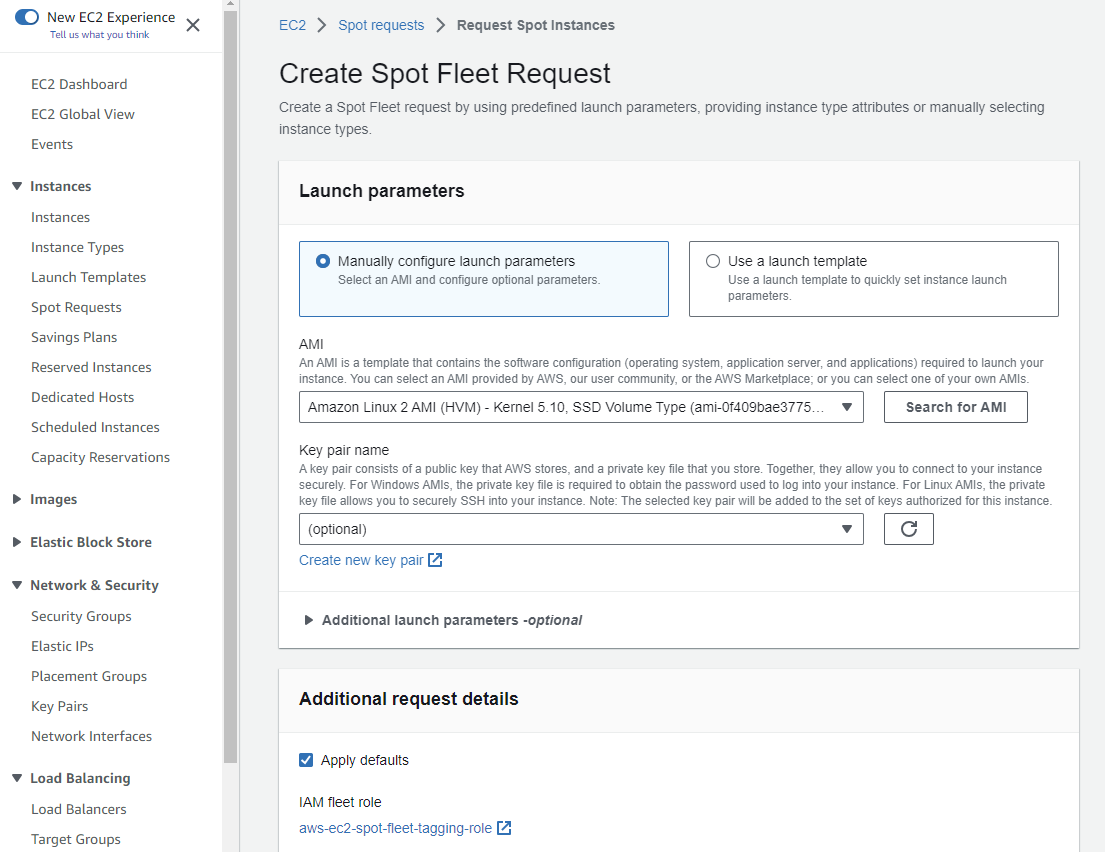
Task: Open Target Groups page
Action: pos(75,839)
